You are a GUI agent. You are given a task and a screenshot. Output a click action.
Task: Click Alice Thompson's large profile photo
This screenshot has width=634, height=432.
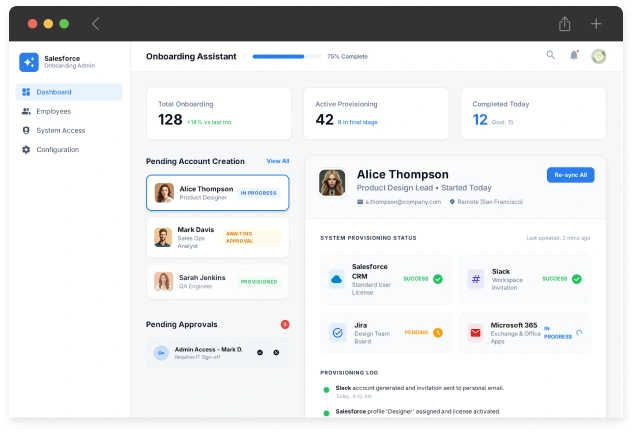pyautogui.click(x=332, y=182)
